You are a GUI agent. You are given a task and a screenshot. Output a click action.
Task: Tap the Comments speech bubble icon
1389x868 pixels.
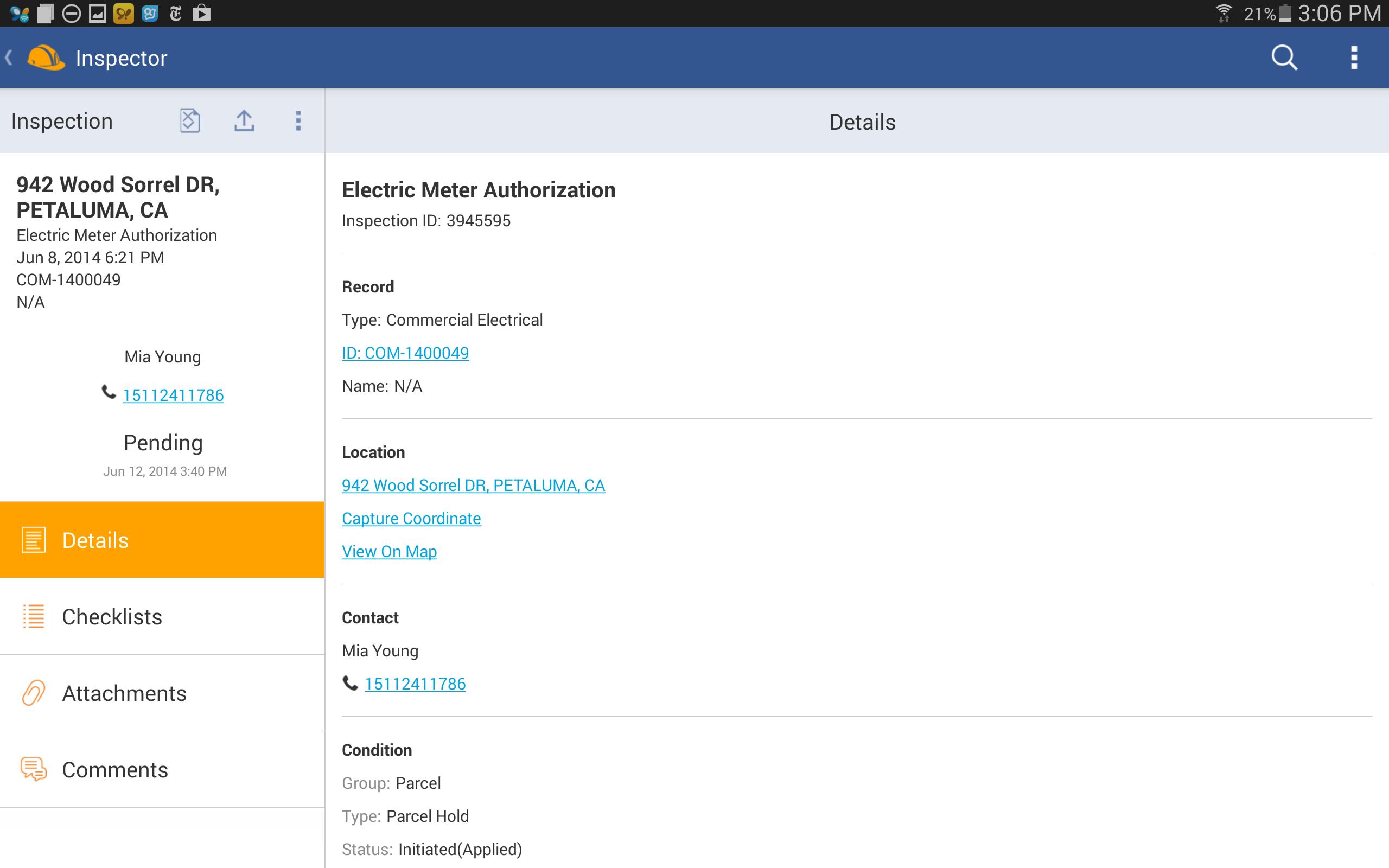pyautogui.click(x=33, y=769)
